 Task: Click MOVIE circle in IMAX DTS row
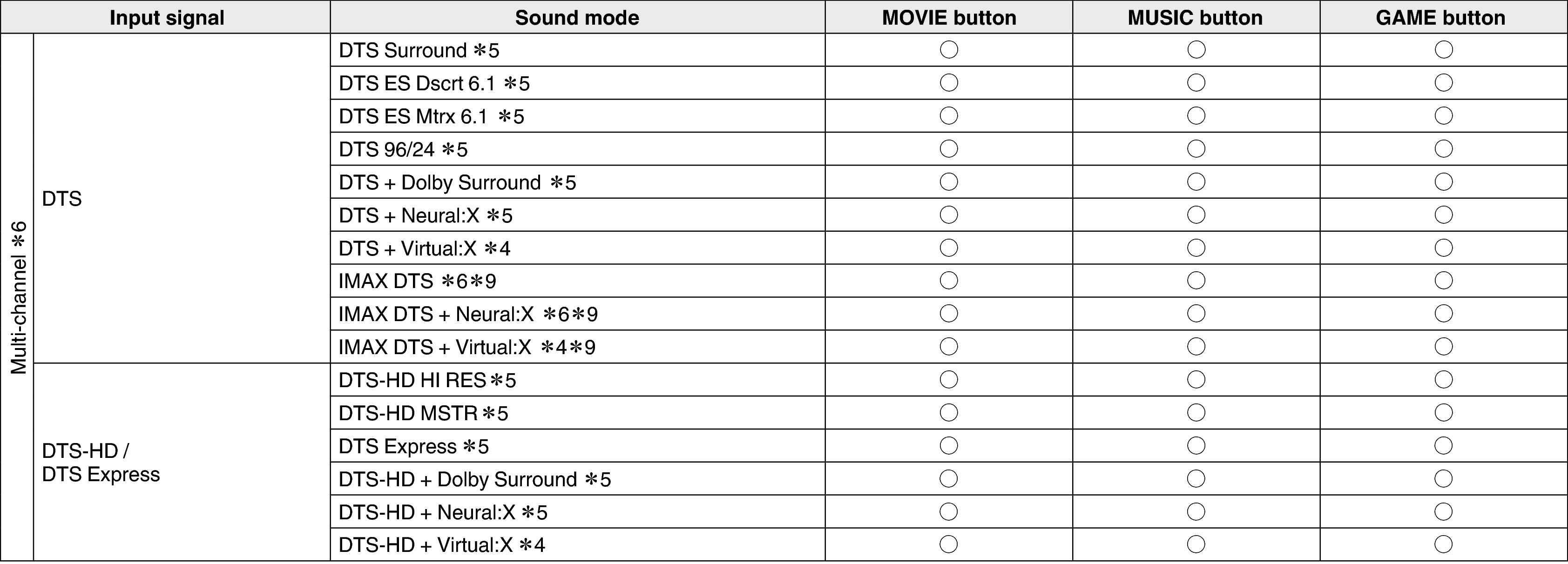948,281
